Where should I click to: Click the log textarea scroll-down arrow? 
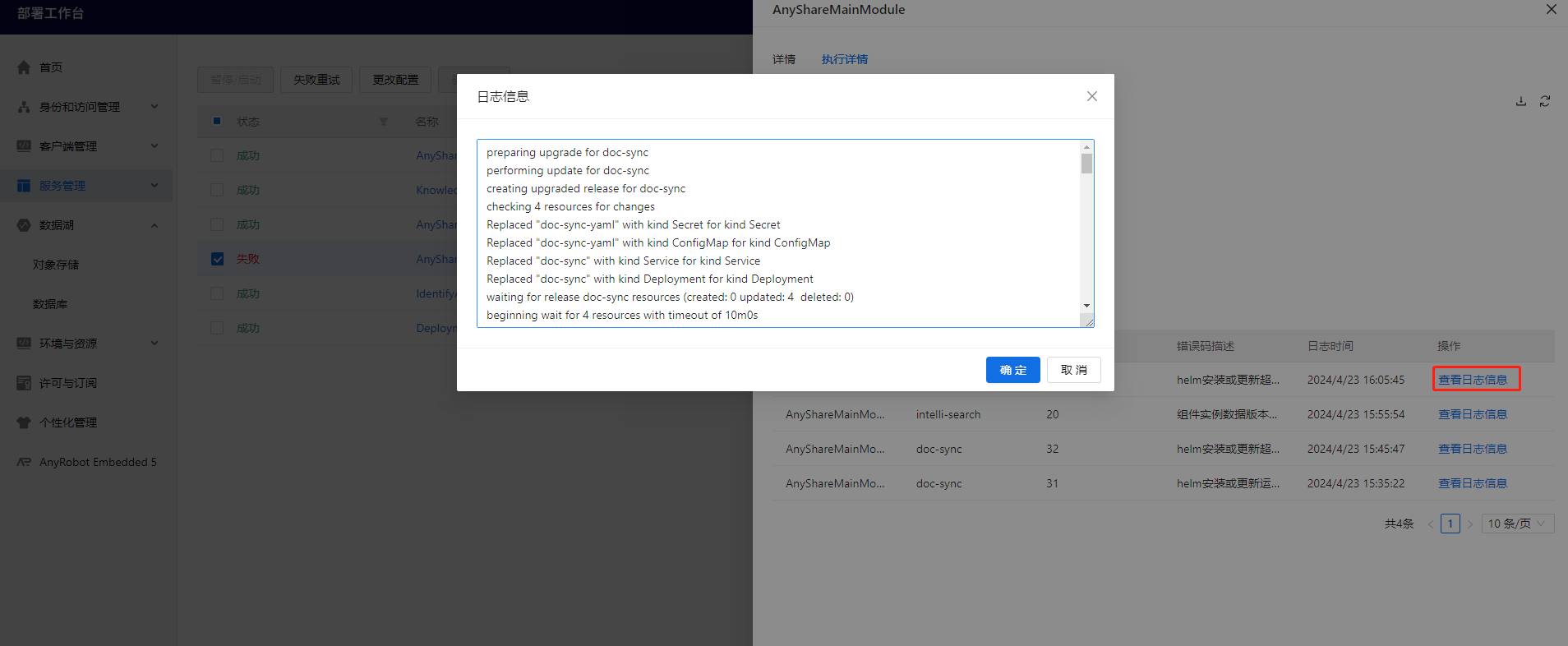(x=1086, y=306)
